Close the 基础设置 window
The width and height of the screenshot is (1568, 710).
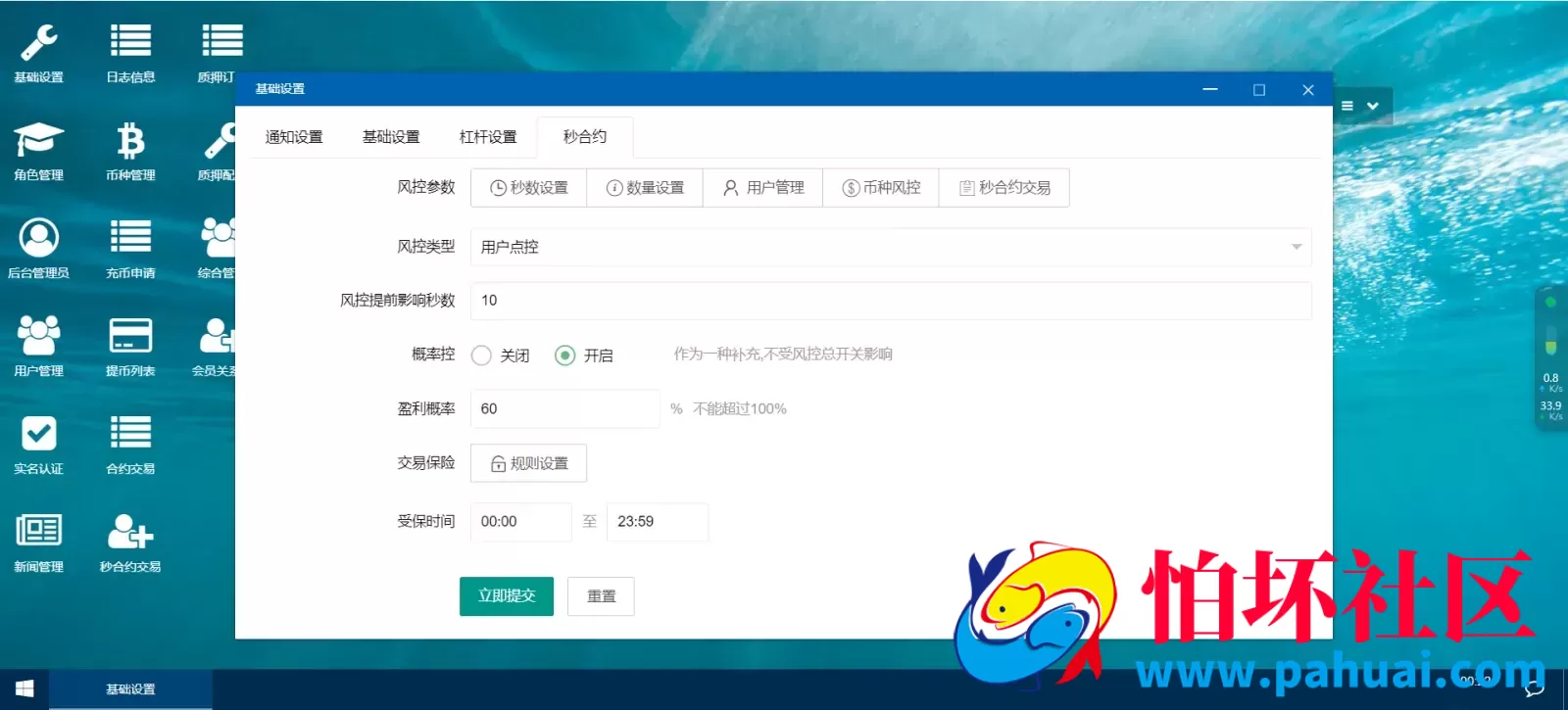point(1308,89)
